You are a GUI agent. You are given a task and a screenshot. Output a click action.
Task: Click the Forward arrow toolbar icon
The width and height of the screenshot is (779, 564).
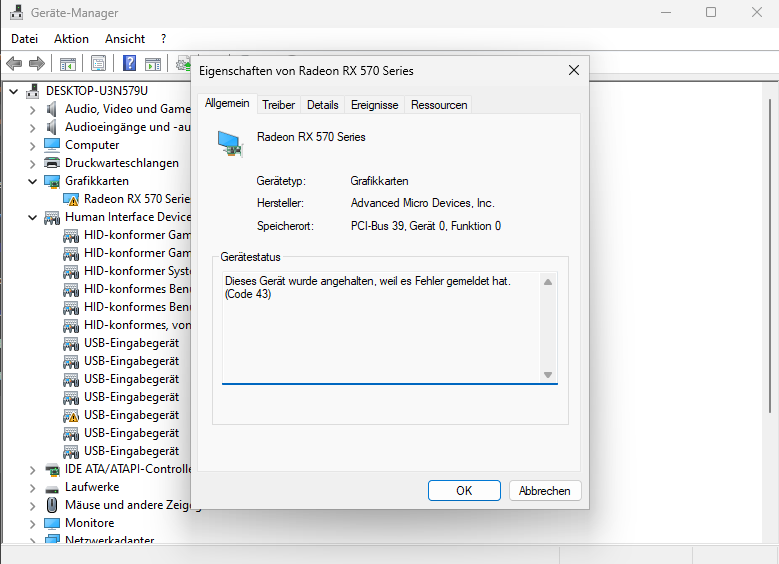pyautogui.click(x=37, y=64)
